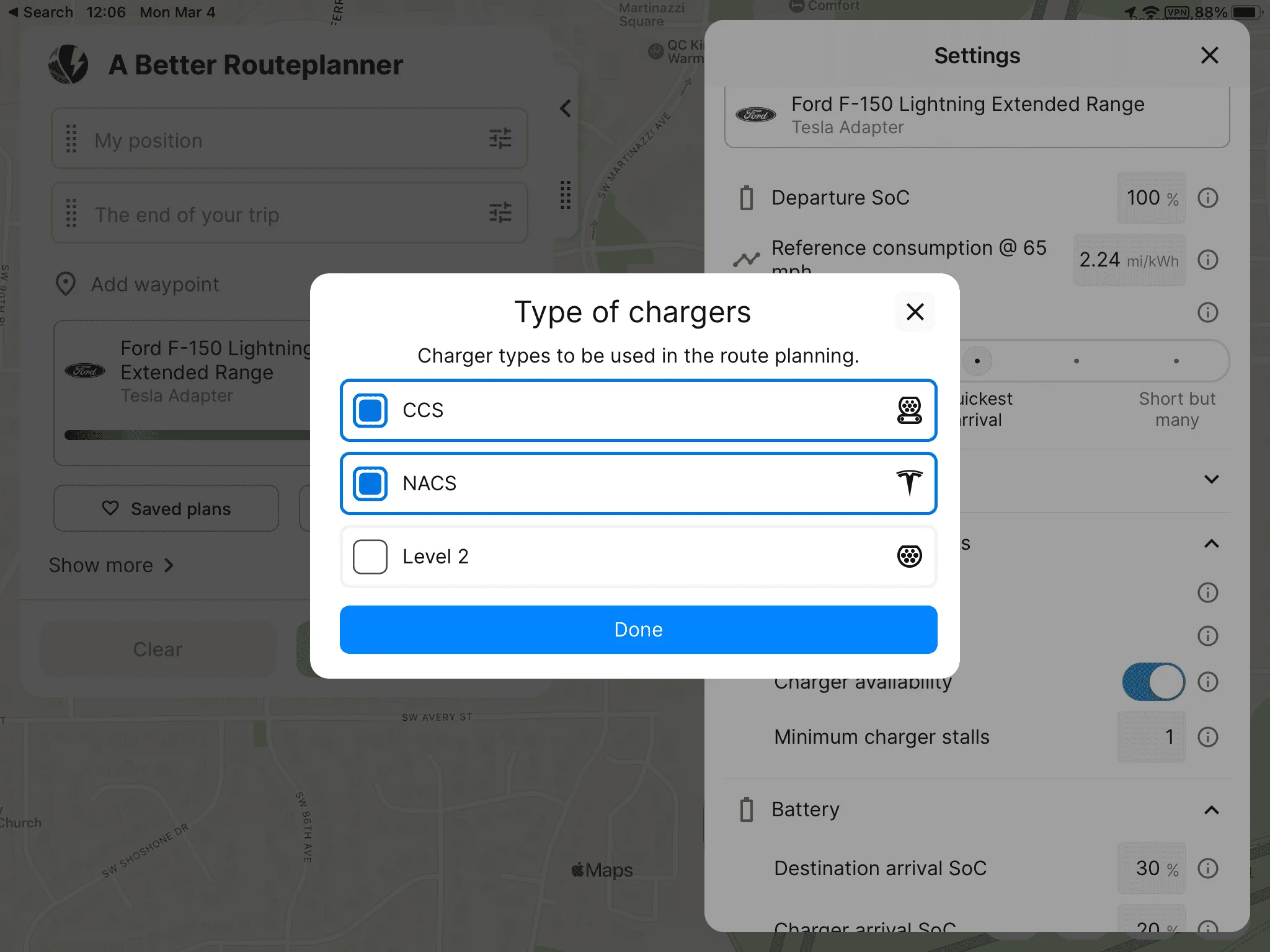Open options icon for My position

(x=500, y=139)
